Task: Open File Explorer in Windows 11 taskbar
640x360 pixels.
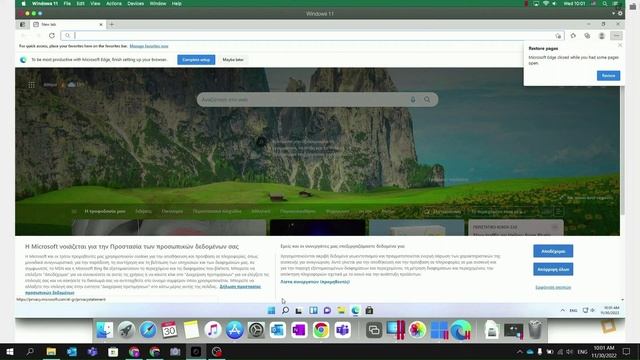Action: click(x=341, y=311)
